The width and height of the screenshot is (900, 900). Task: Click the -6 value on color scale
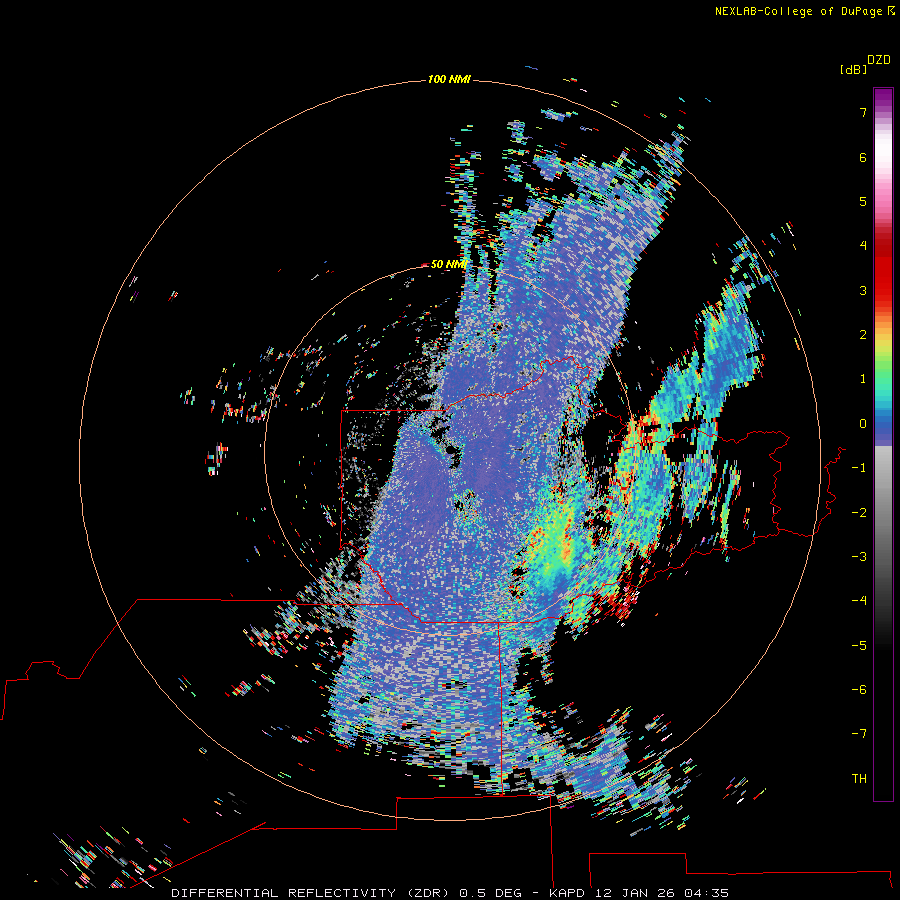859,690
